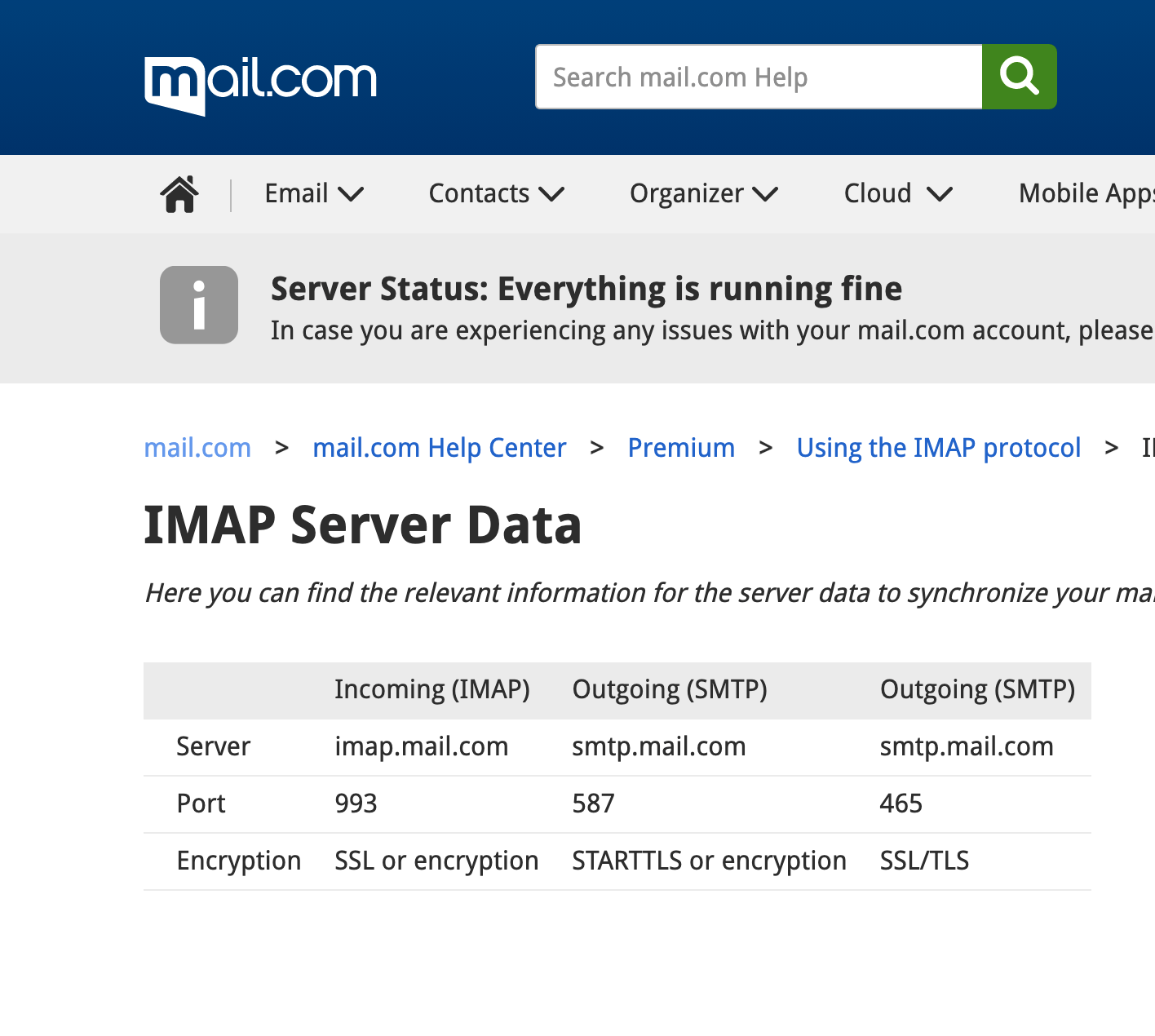Viewport: 1155px width, 1036px height.
Task: Open the Cloud navigation item
Action: click(878, 193)
